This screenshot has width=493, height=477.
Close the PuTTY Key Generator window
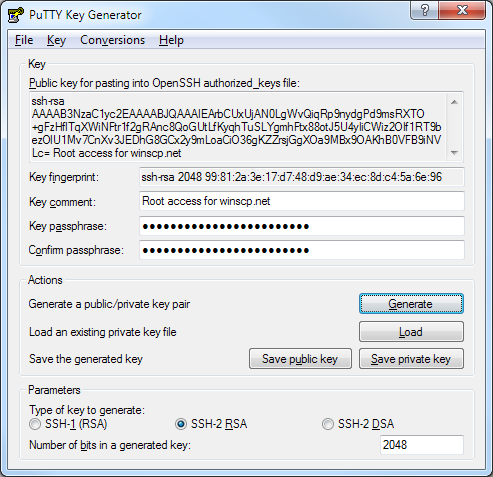[x=462, y=10]
